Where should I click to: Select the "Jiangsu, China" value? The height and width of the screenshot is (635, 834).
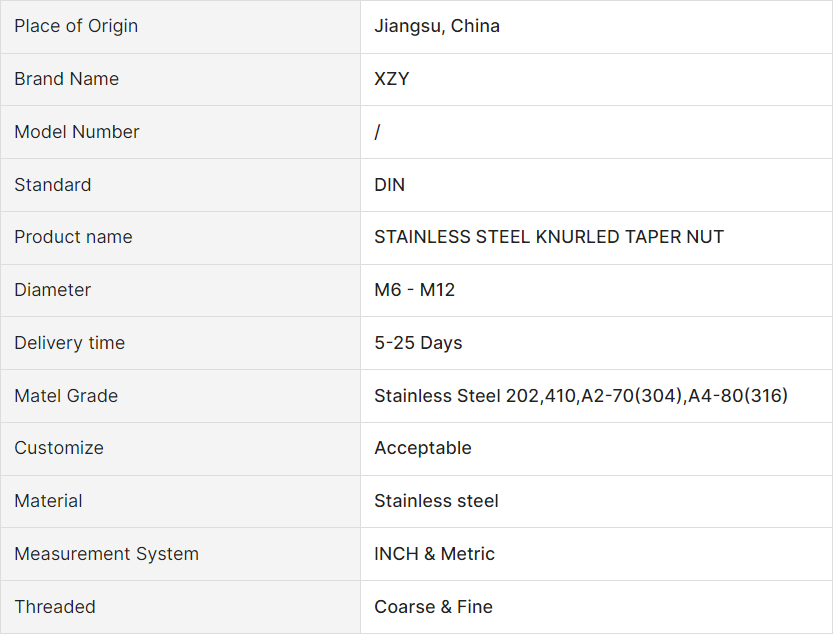[x=437, y=26]
